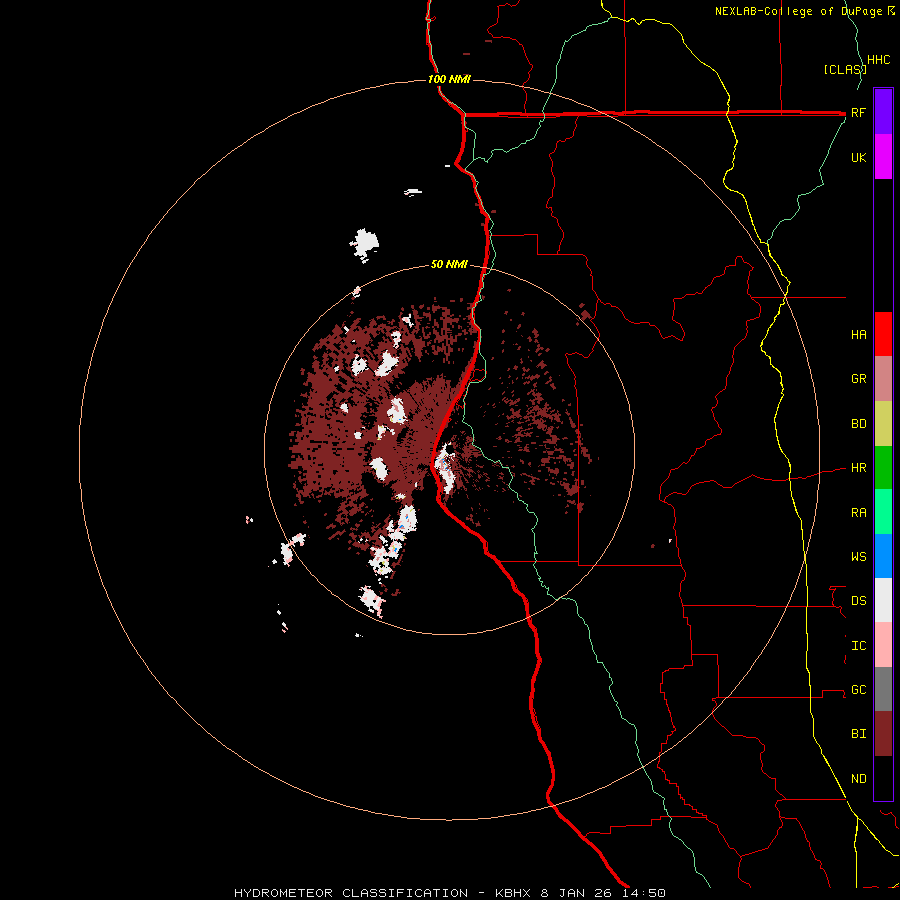Click the UK magenta legend swatch
900x900 pixels.
point(883,156)
